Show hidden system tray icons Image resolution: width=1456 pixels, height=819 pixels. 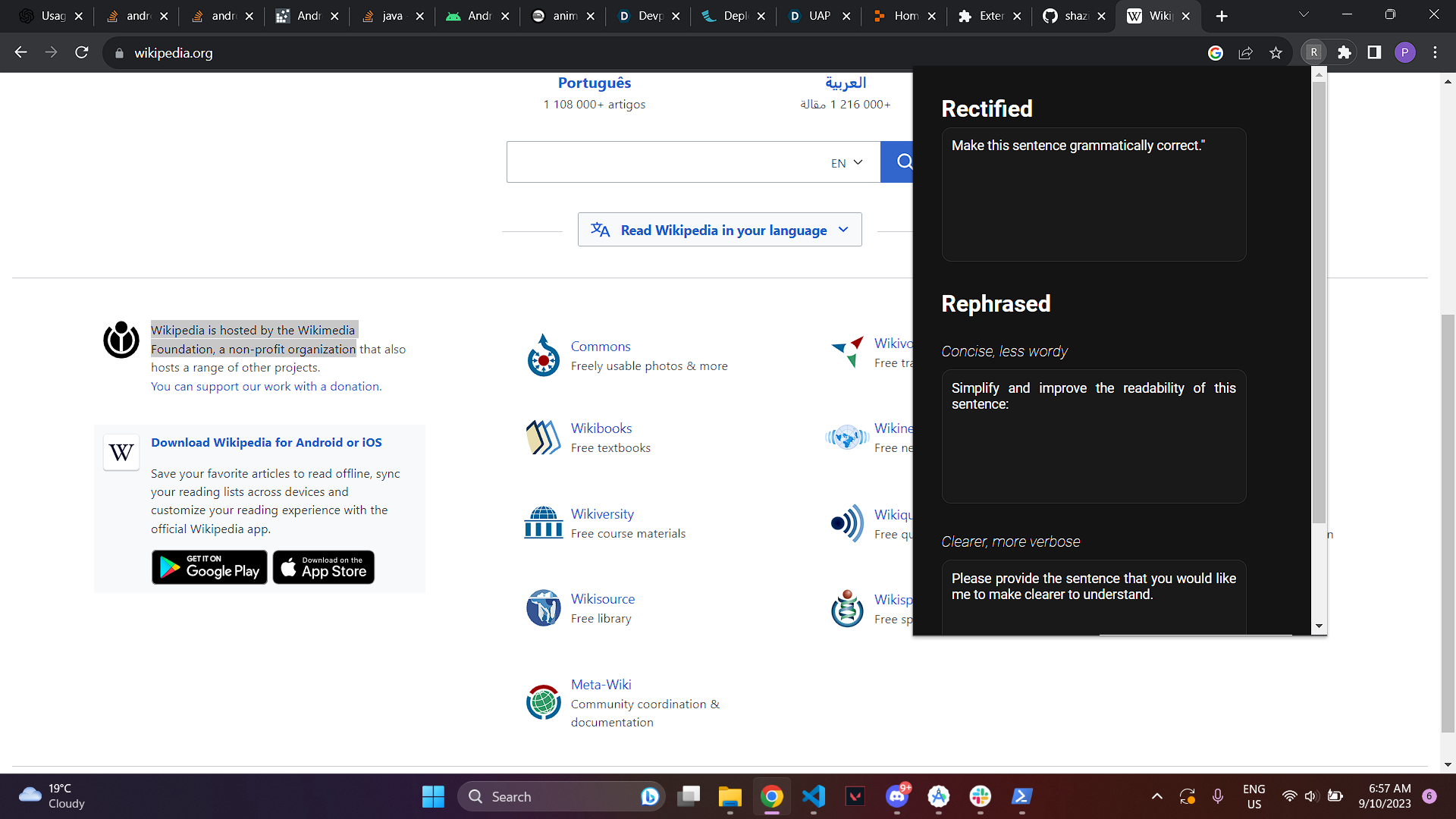1156,796
